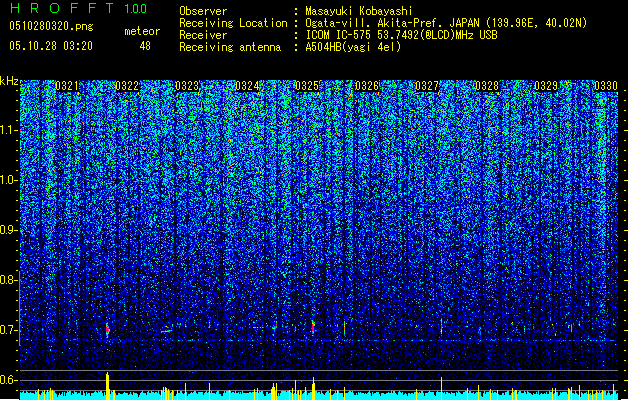Click the tallest yellow intensity bar after 0321
Screen dimensions: 629x400
pyautogui.click(x=108, y=386)
